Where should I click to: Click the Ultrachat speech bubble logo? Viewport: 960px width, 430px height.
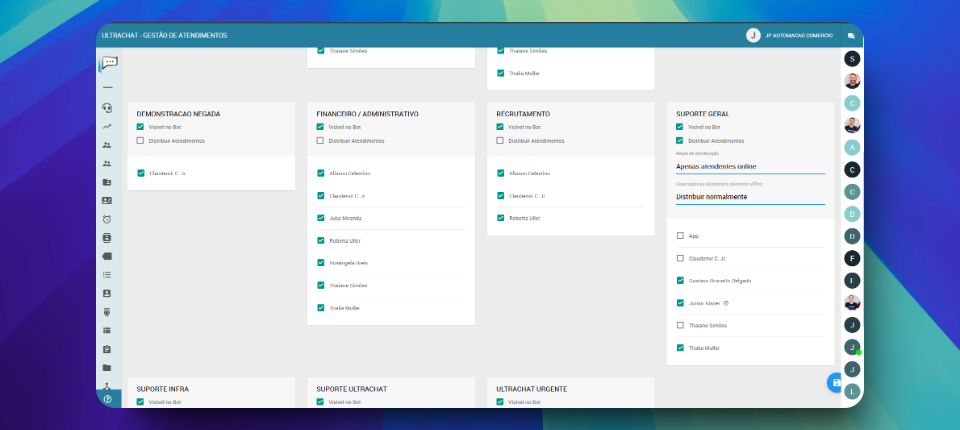tap(109, 63)
